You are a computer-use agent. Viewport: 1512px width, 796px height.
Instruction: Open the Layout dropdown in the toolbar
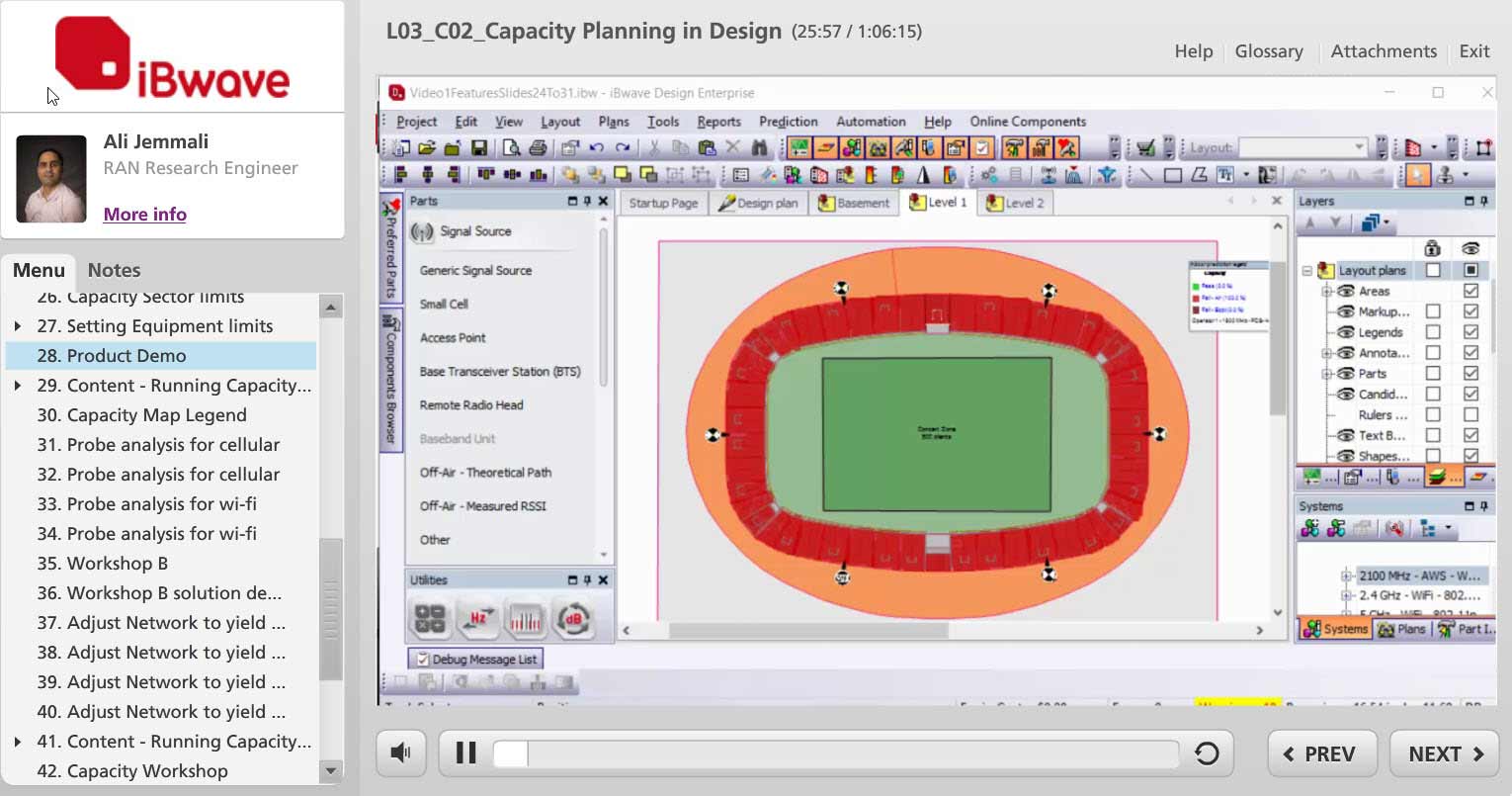[x=1303, y=148]
